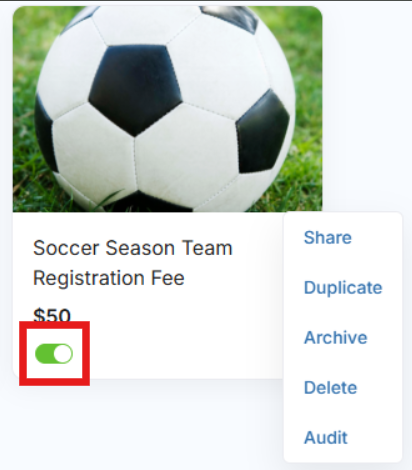Share the team registration fee product

pos(328,238)
